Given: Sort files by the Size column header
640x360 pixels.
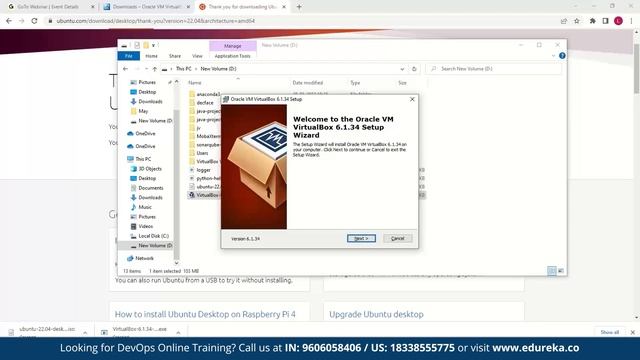Looking at the screenshot, I should click(x=402, y=83).
